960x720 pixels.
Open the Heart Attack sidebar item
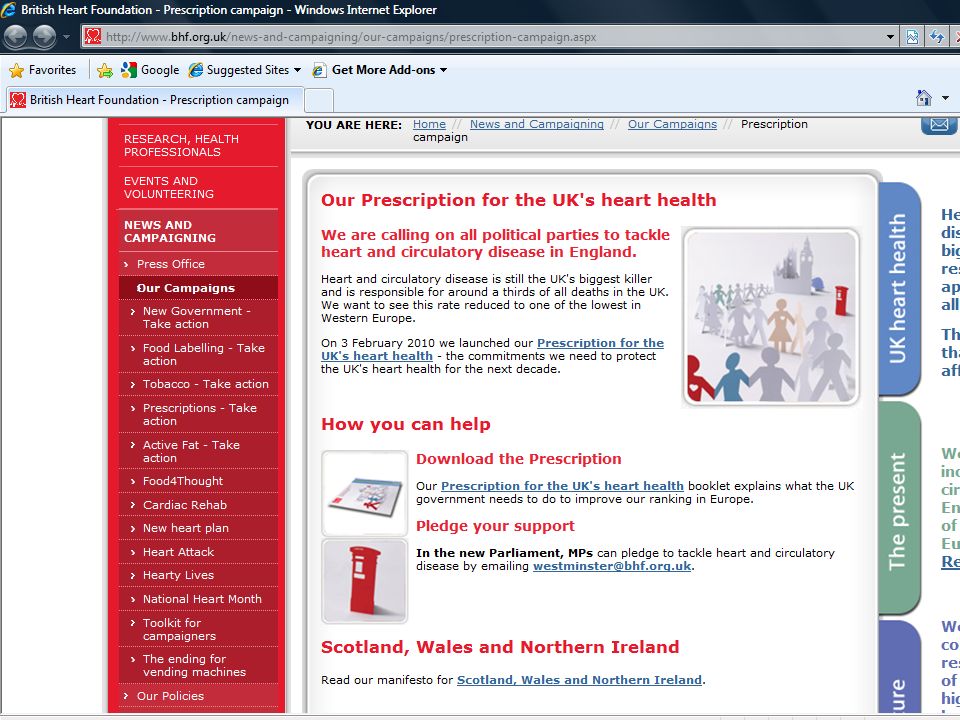tap(198, 552)
